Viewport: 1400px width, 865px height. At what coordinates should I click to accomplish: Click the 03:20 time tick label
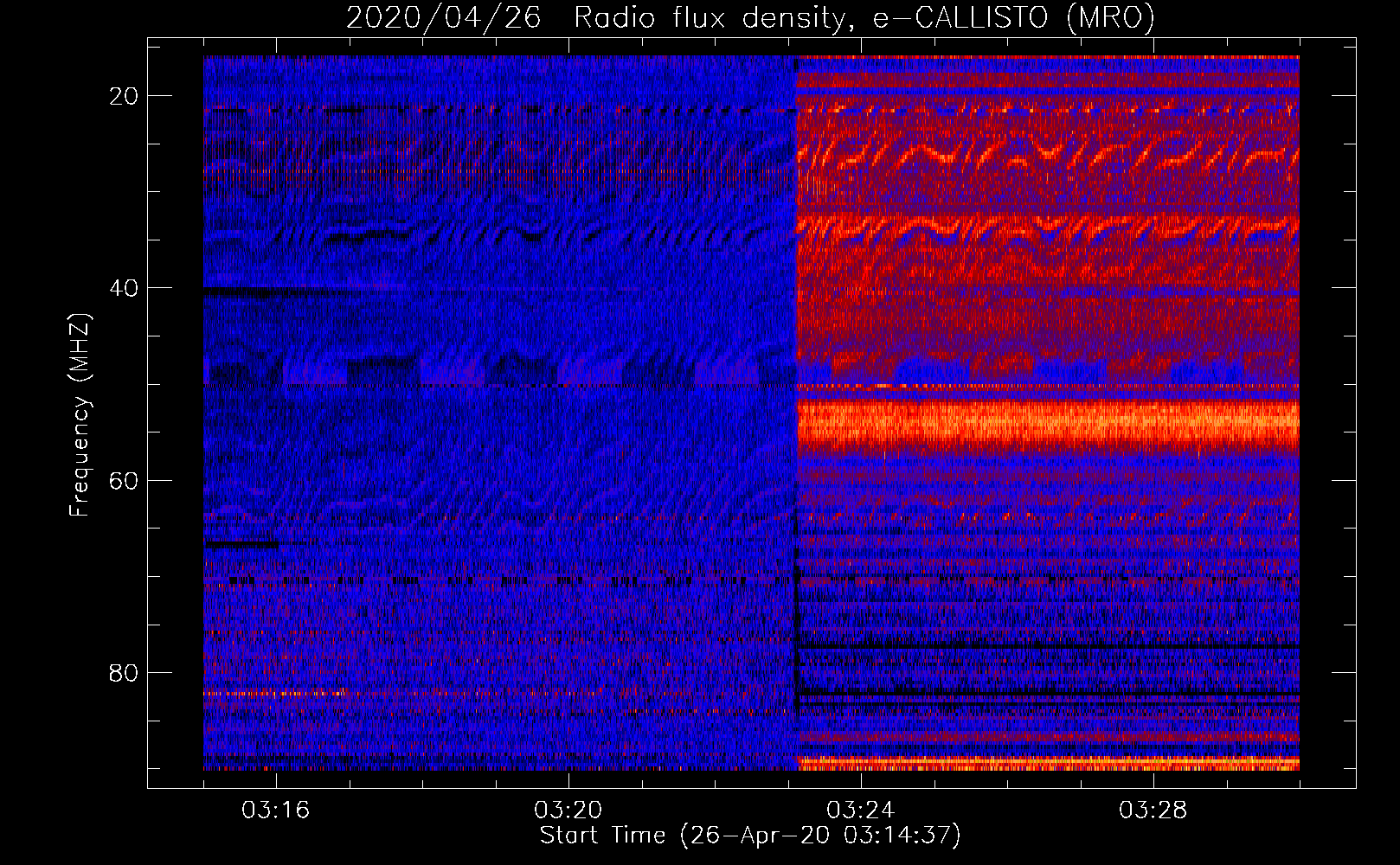tap(568, 811)
